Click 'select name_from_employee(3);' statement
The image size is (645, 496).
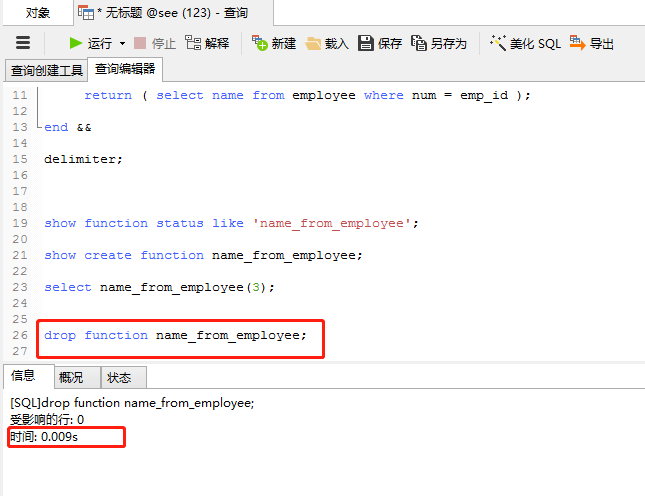pos(160,287)
